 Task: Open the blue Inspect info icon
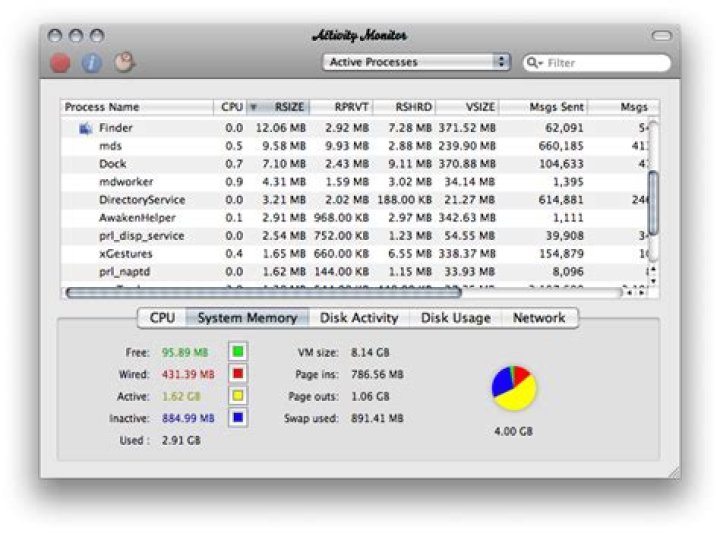[x=92, y=63]
